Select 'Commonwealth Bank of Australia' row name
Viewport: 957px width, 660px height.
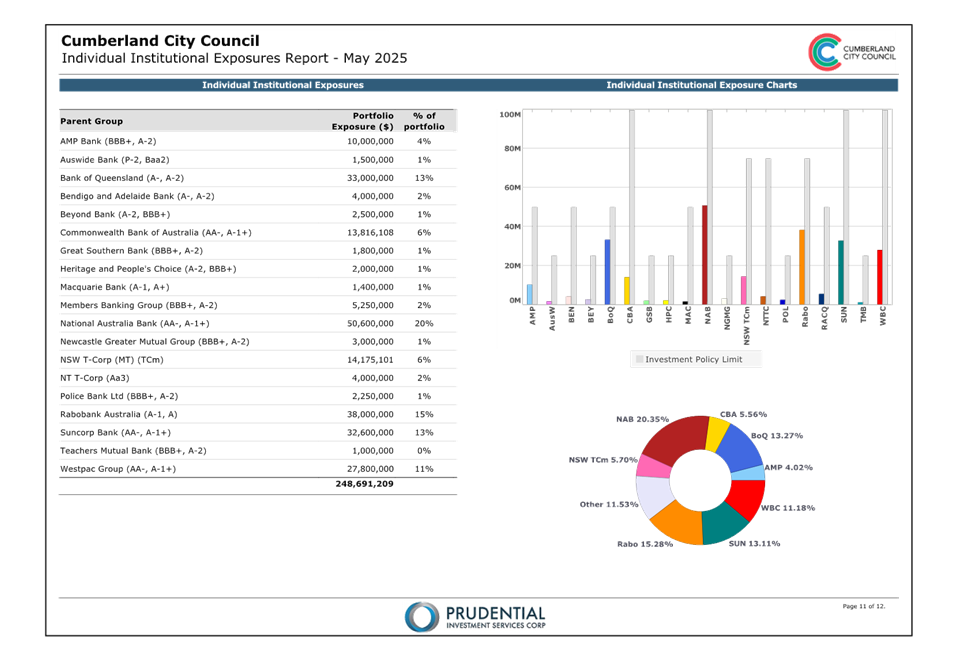click(156, 233)
